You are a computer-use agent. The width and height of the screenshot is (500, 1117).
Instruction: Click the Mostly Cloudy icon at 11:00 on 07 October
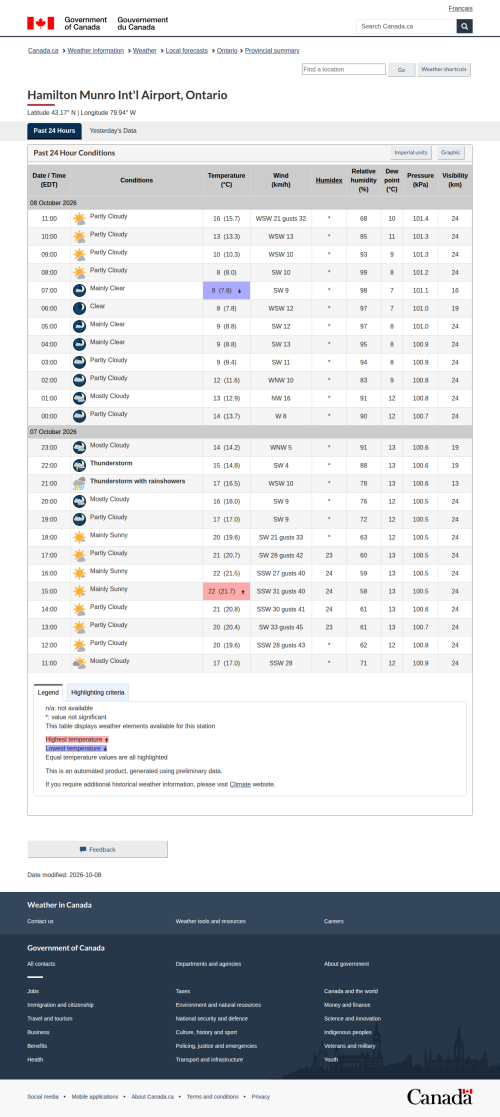click(x=79, y=663)
